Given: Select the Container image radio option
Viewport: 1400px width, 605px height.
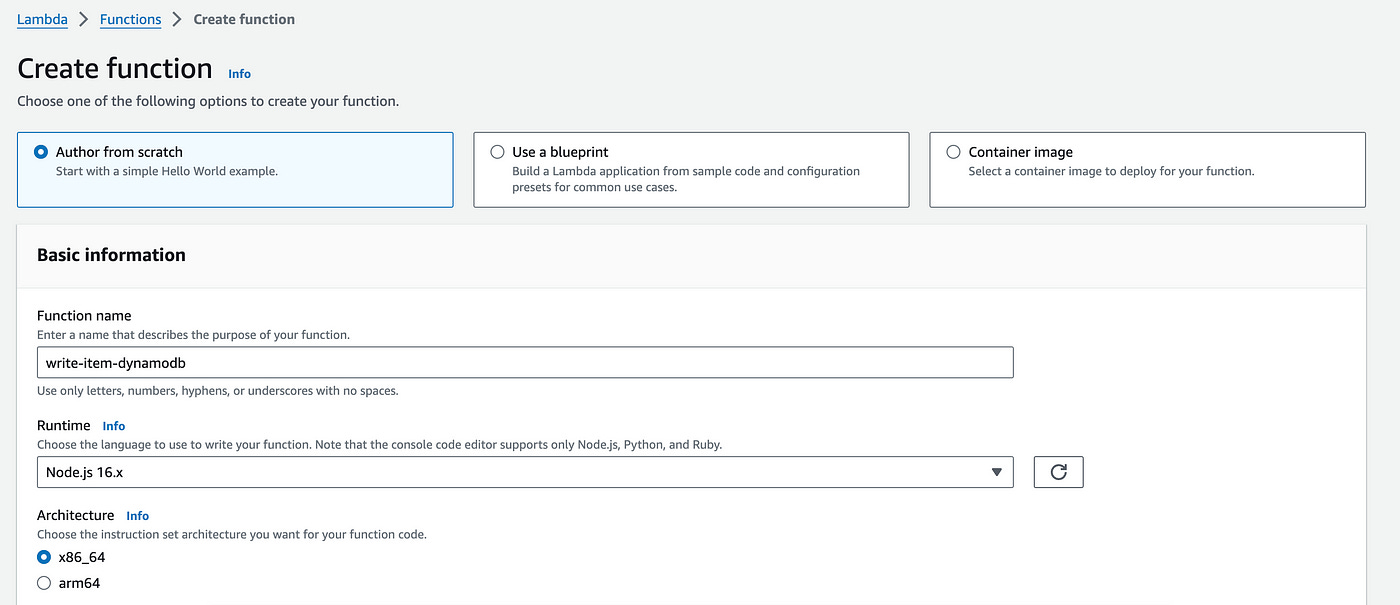Looking at the screenshot, I should pos(953,152).
